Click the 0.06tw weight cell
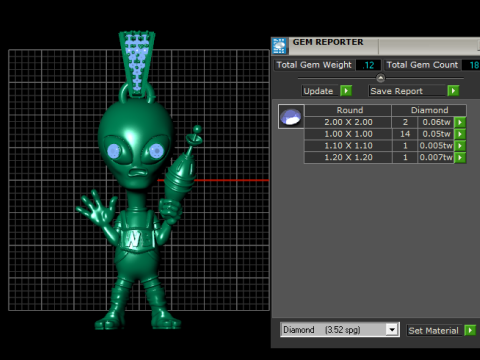The height and width of the screenshot is (360, 480). [x=436, y=122]
